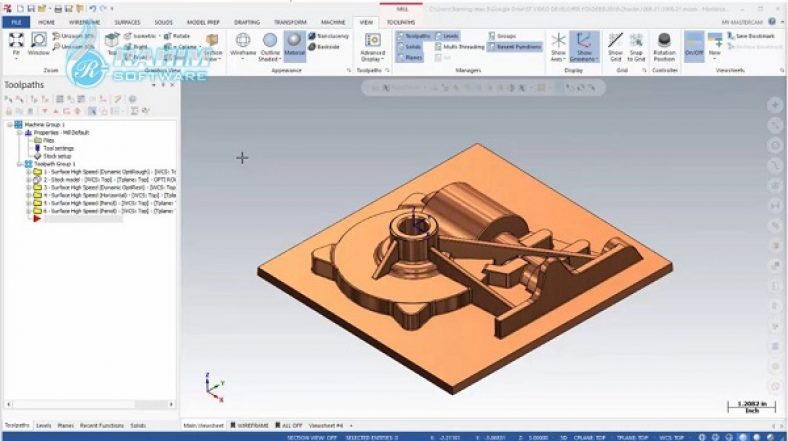Toggle the Toolpaths manager checkbox
Image resolution: width=788 pixels, height=441 pixels.
413,36
